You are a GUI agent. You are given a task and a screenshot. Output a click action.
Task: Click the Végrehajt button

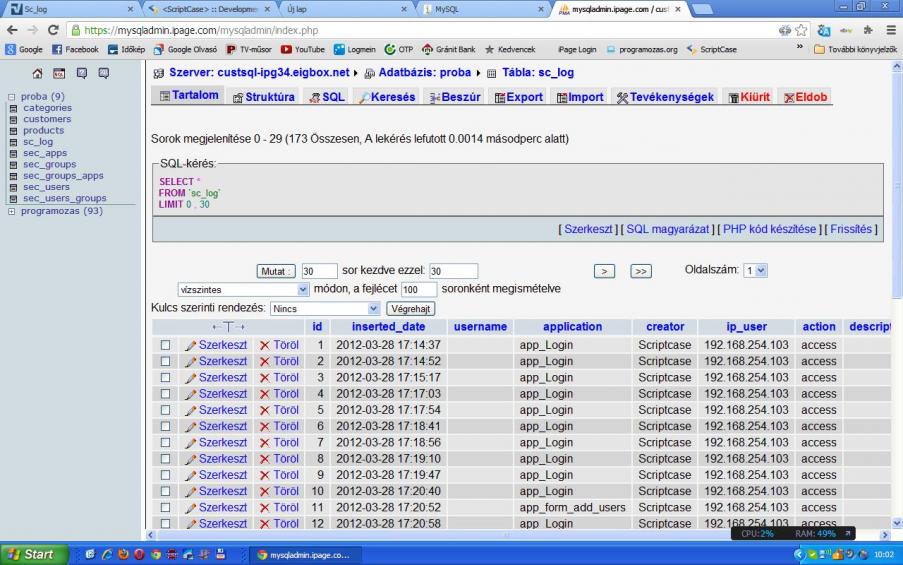(411, 309)
